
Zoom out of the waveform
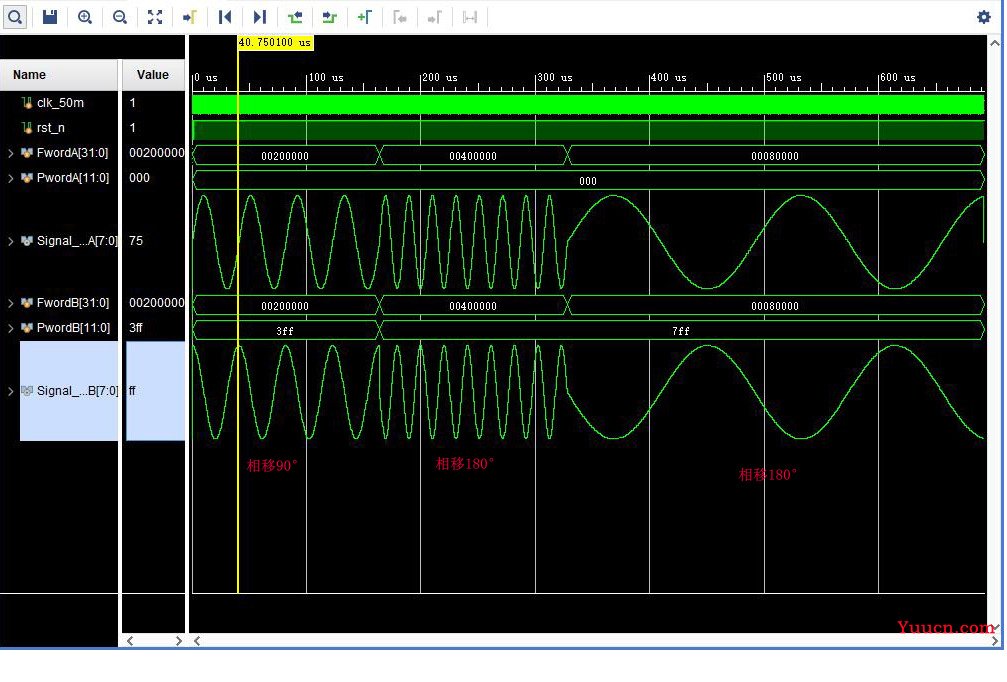tap(119, 17)
